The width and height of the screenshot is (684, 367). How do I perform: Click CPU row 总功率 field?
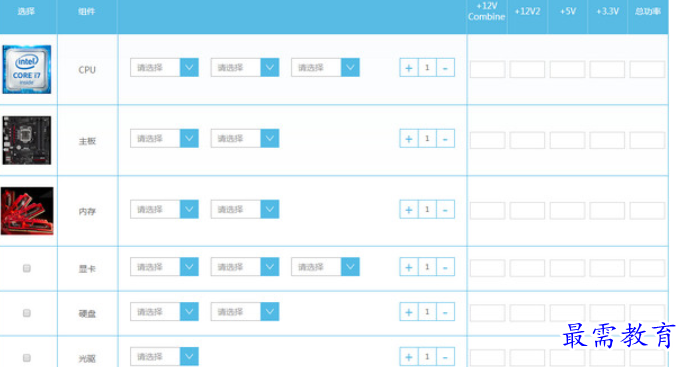[647, 69]
